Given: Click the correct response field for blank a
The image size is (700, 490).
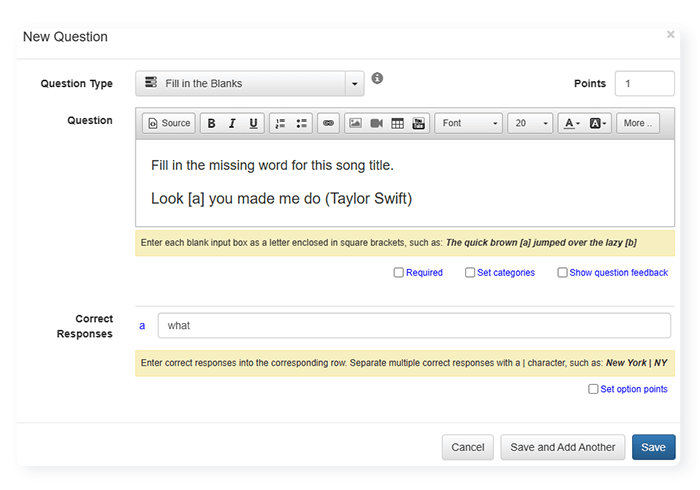Looking at the screenshot, I should [414, 326].
